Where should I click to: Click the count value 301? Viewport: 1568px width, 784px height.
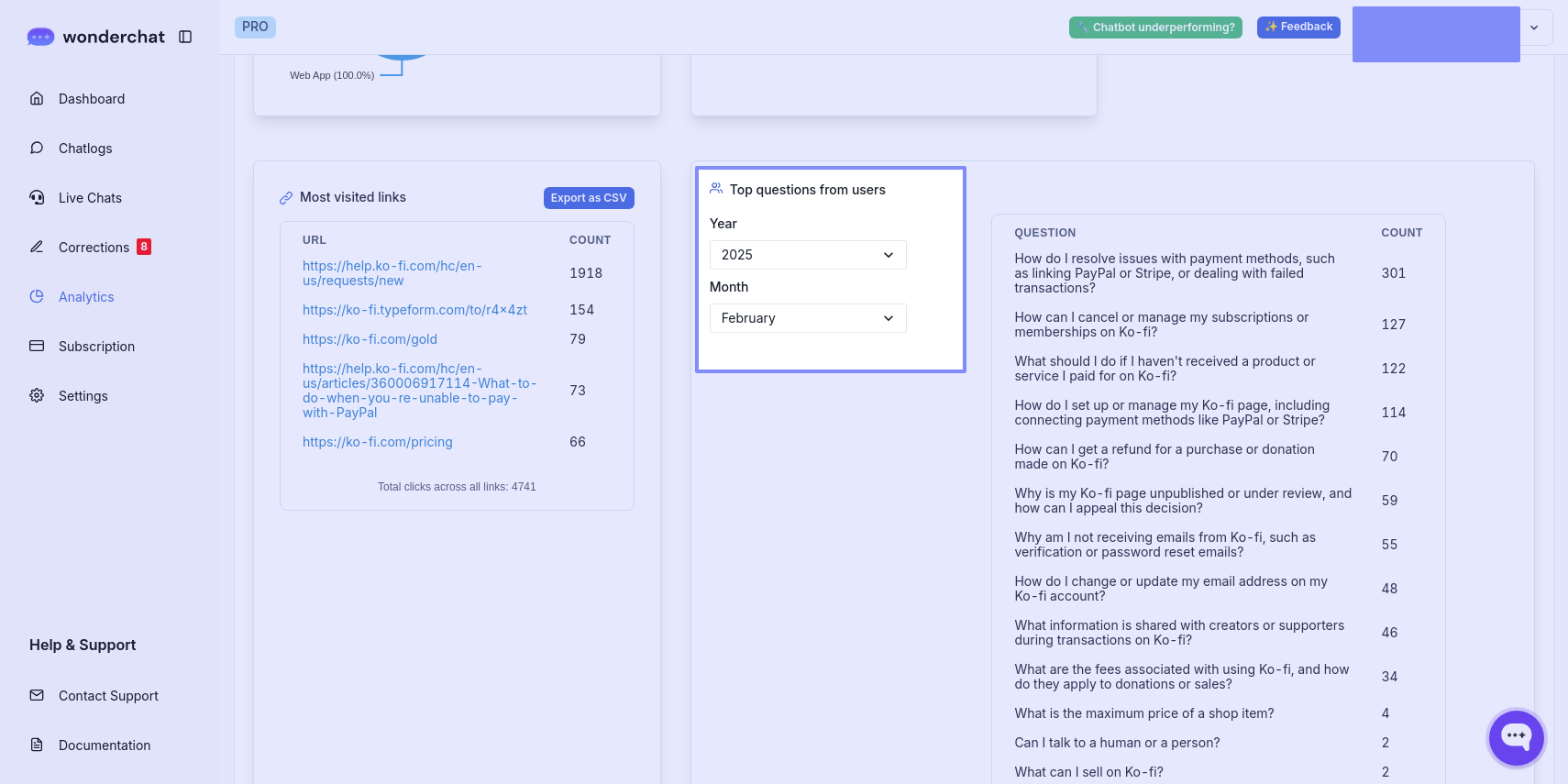[1394, 273]
